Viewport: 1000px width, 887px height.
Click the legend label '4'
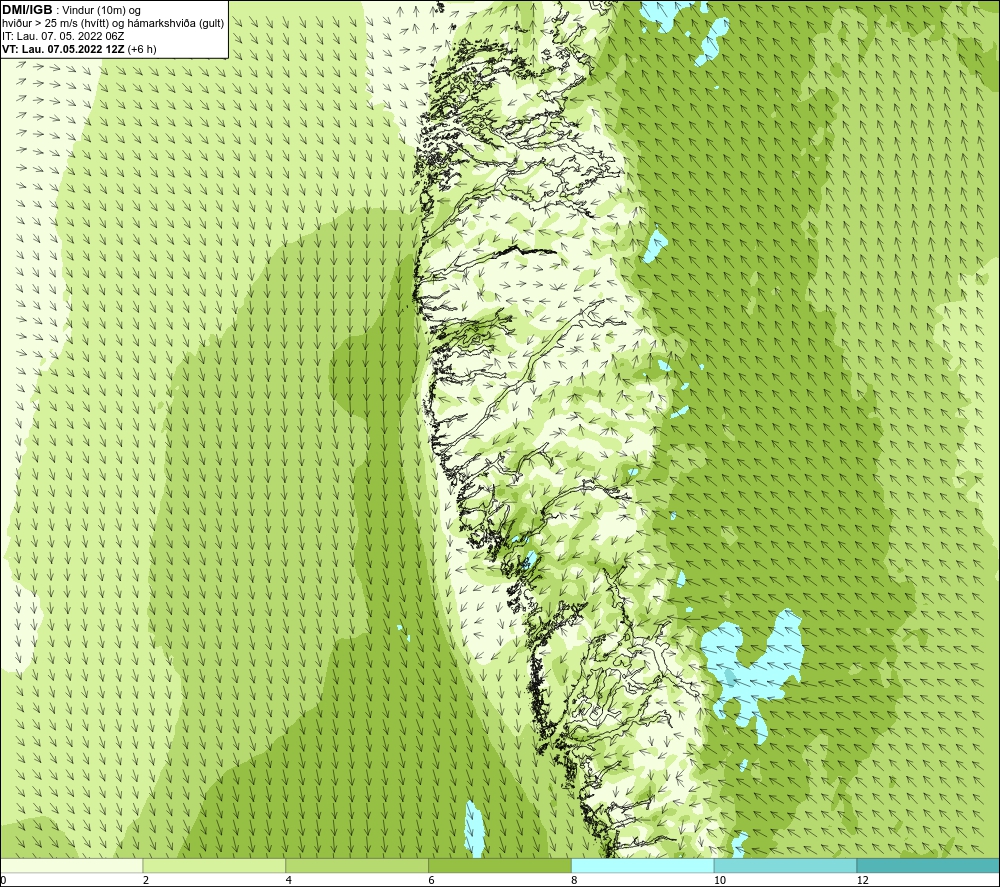click(289, 880)
